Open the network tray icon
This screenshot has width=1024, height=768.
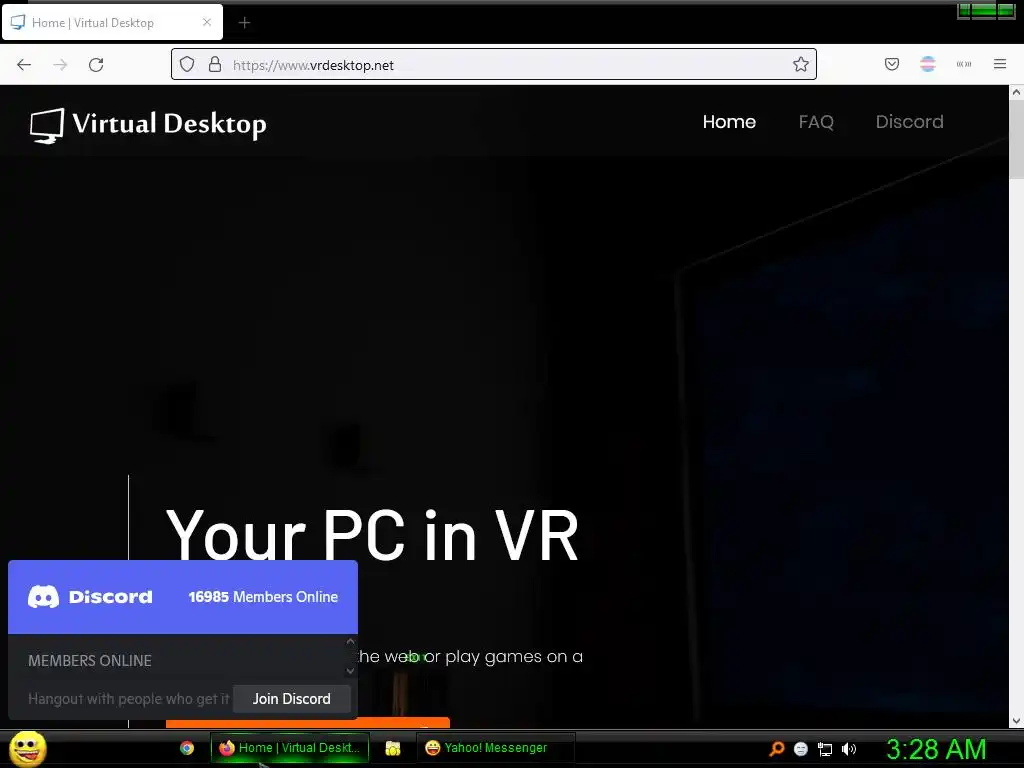tap(825, 749)
